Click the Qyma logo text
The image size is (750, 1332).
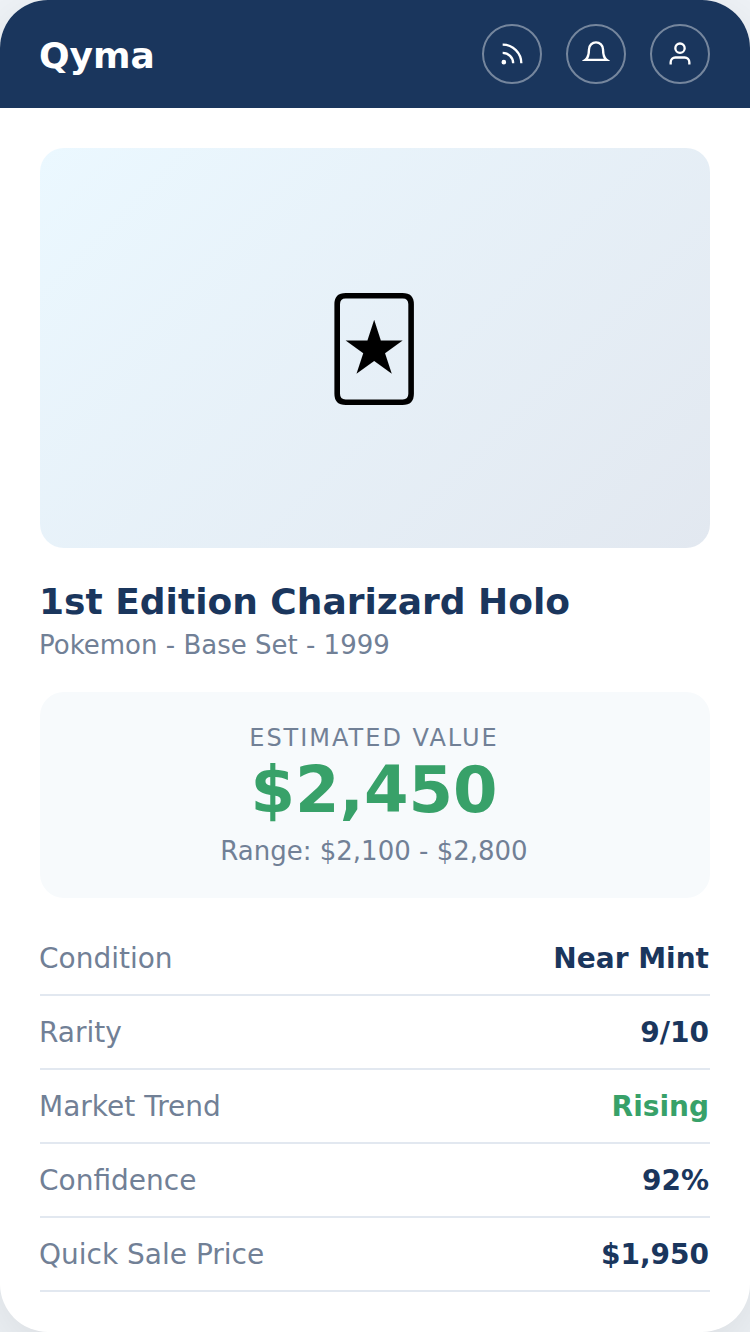coord(96,56)
